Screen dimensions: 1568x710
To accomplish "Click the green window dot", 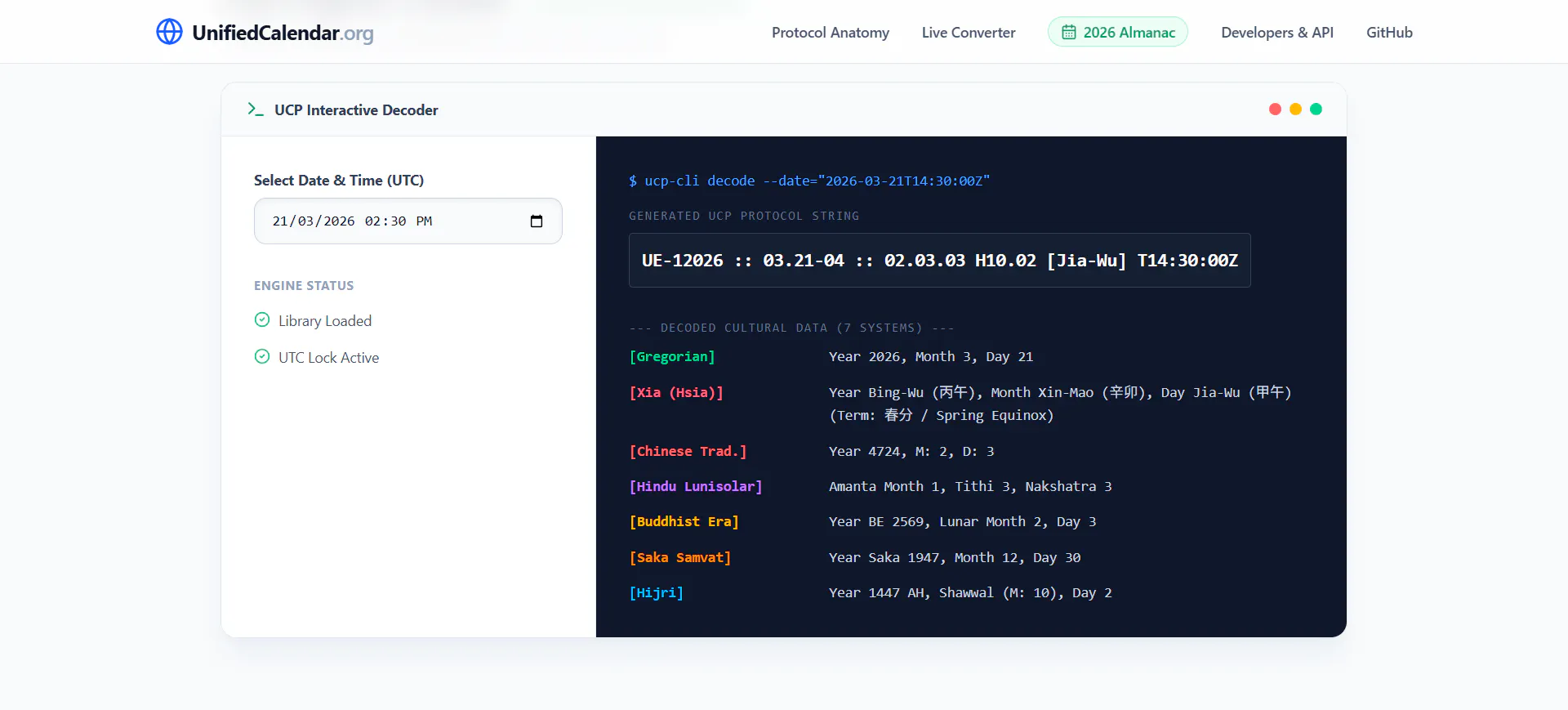I will tap(1316, 109).
